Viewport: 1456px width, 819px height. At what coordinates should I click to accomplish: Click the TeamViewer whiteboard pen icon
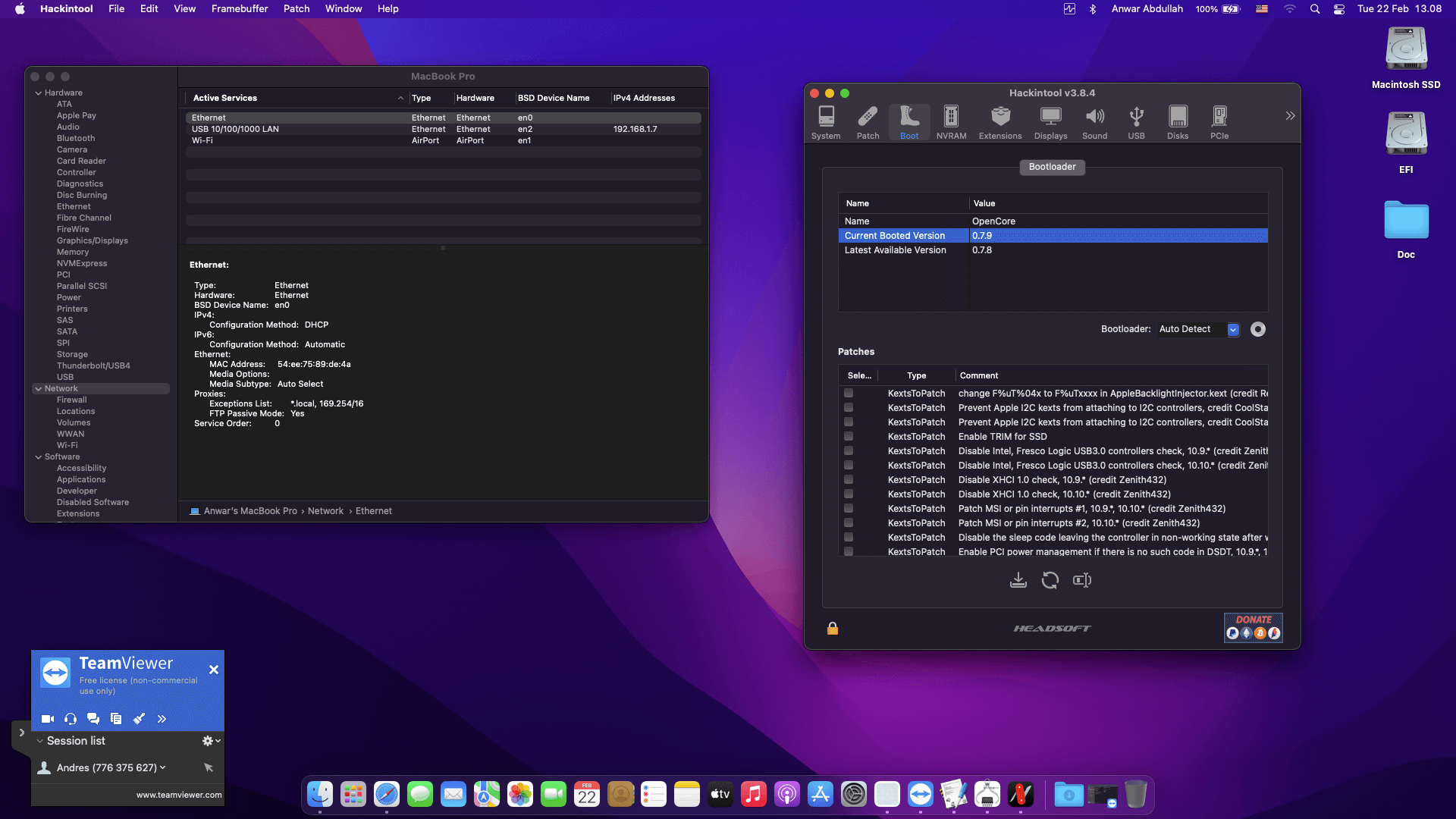coord(139,719)
